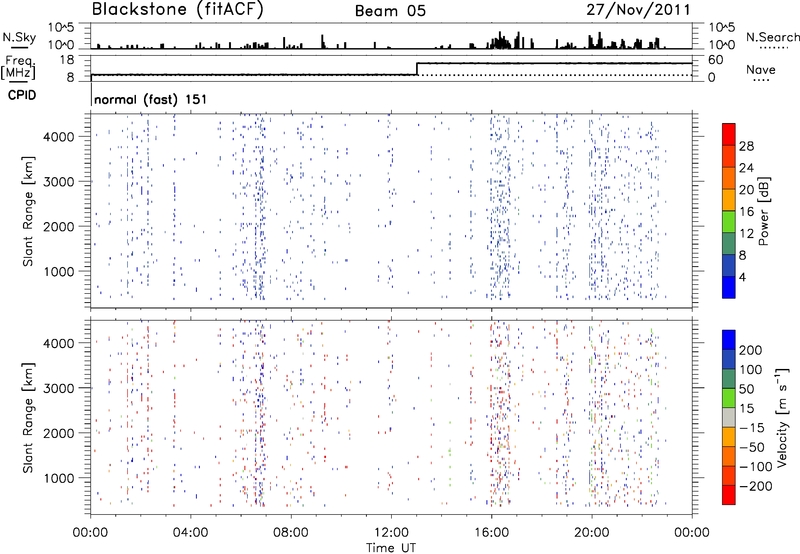Click the 'normal (fast) 151' text
Screen dimensions: 800x554
[151, 99]
